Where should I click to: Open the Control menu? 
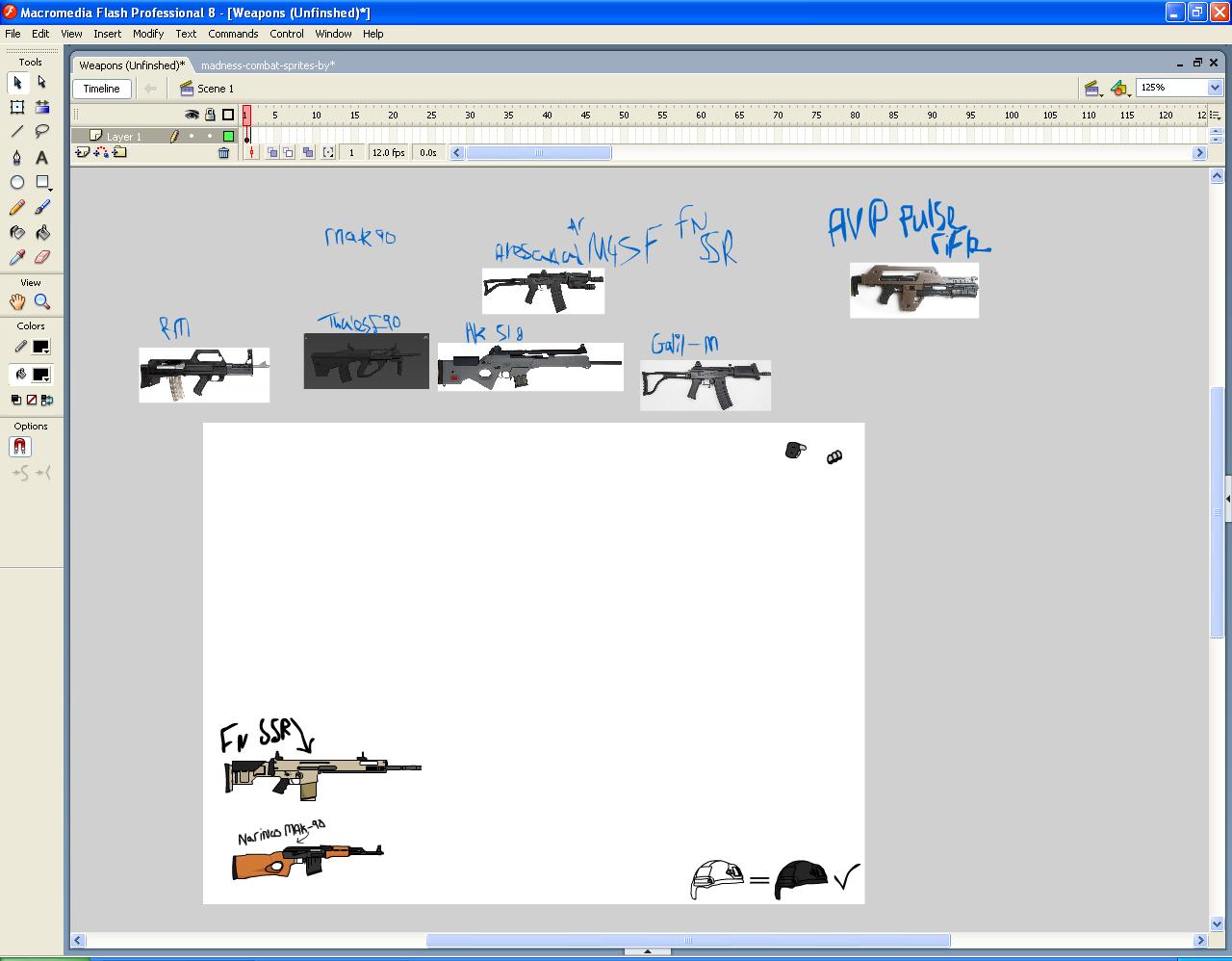[x=287, y=34]
